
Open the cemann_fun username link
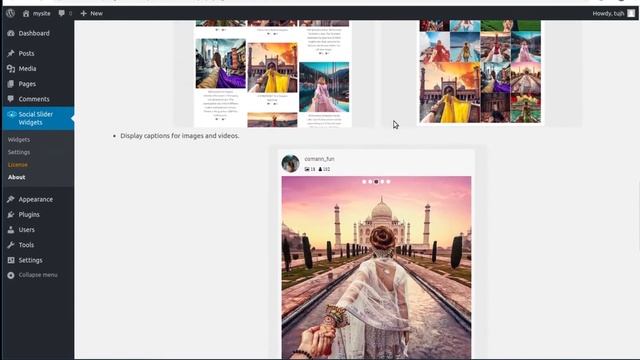coord(319,159)
